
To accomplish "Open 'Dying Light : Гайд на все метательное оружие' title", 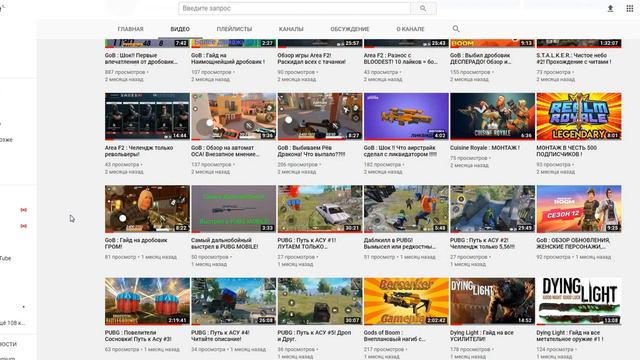I will click(570, 336).
